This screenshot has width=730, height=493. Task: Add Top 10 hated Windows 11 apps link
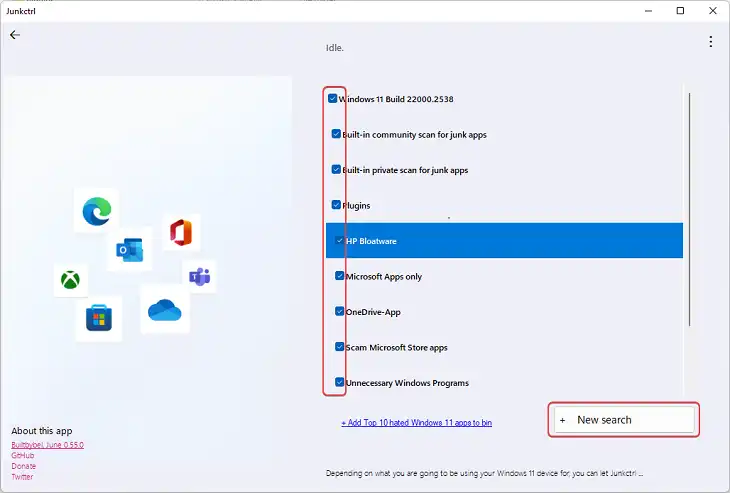point(416,423)
